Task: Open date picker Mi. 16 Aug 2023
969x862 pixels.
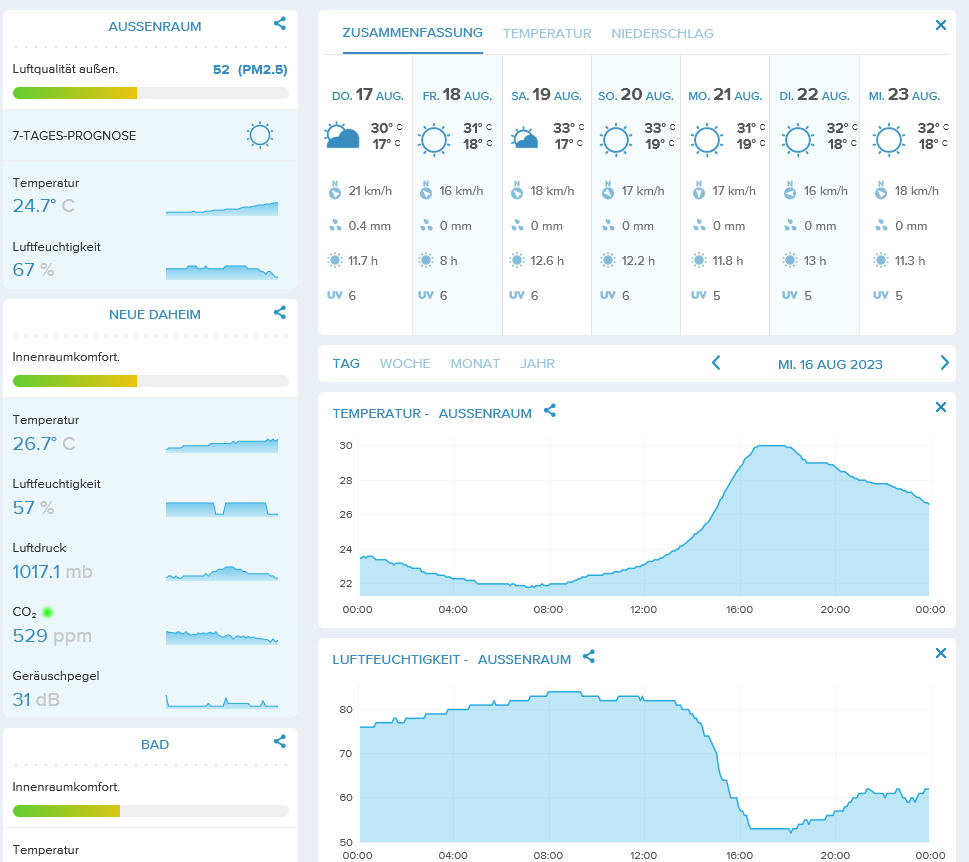Action: tap(830, 364)
